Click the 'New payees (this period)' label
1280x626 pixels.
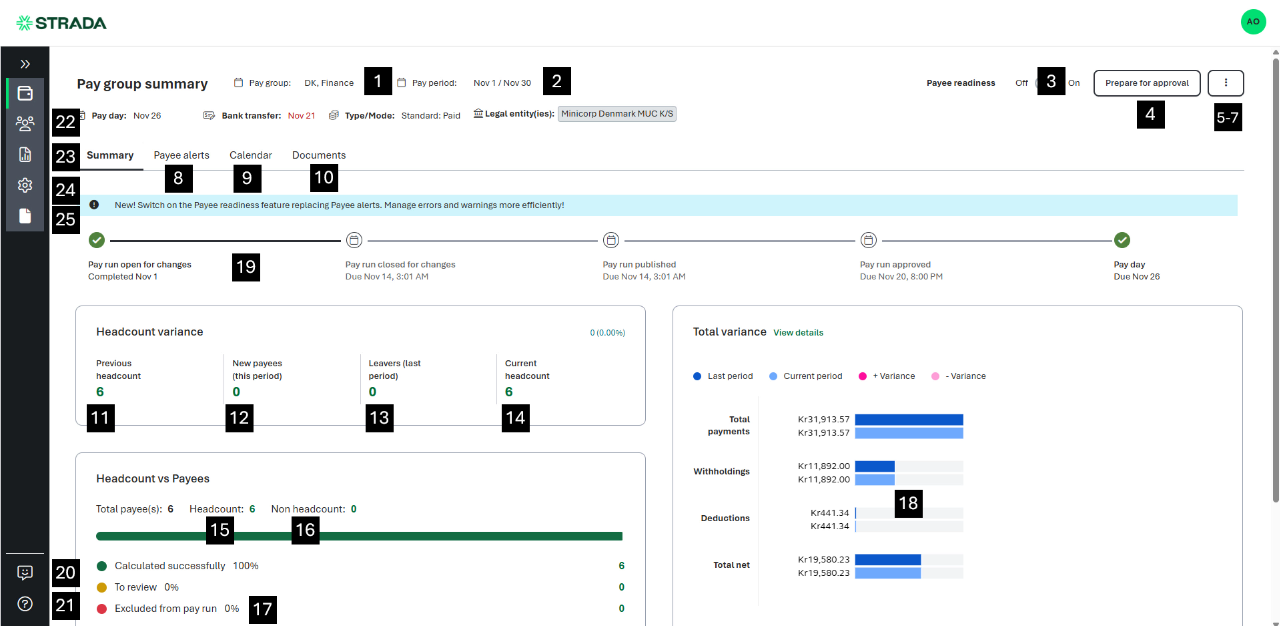(257, 370)
